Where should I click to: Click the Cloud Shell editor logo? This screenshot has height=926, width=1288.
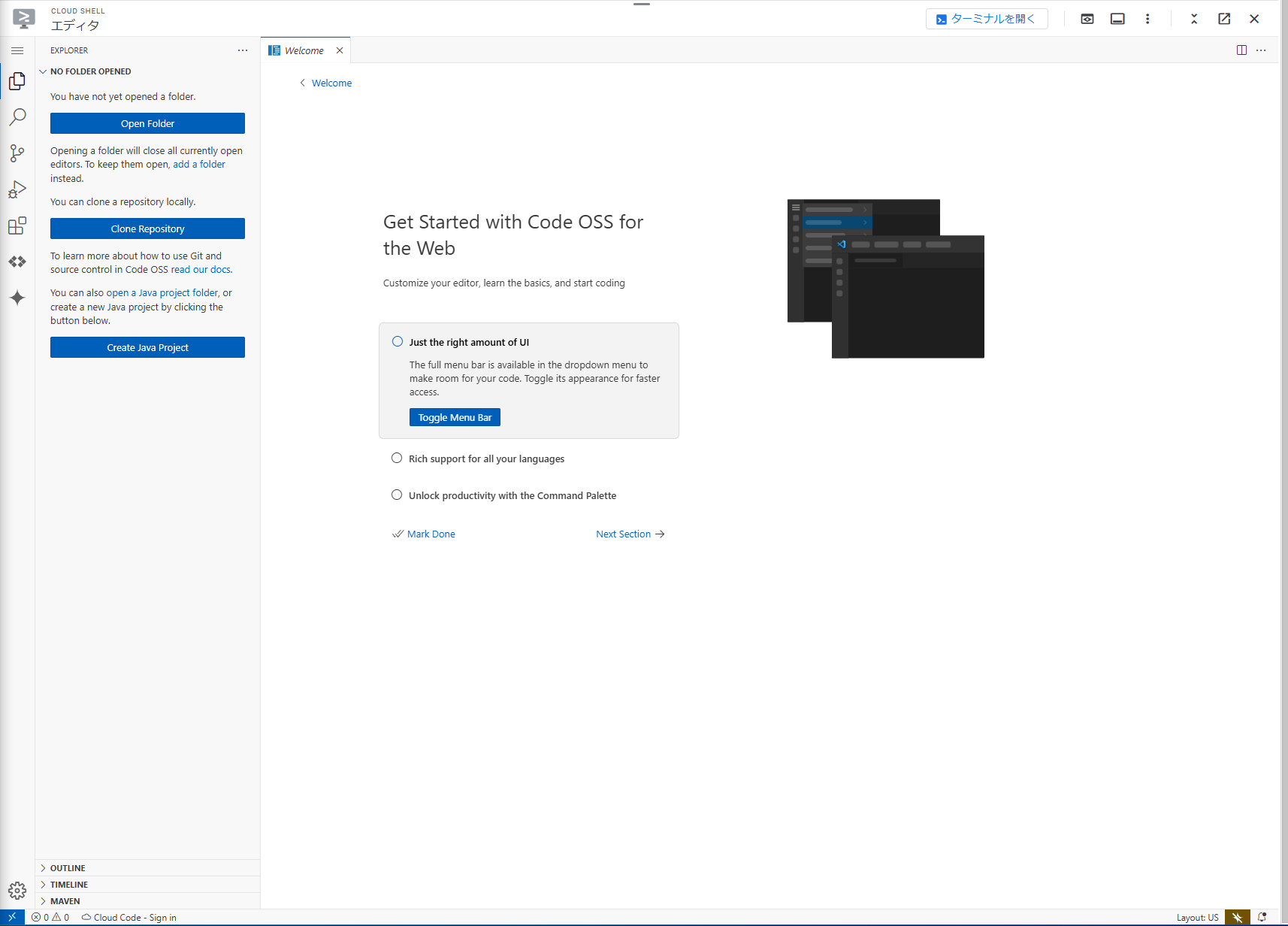click(x=24, y=18)
